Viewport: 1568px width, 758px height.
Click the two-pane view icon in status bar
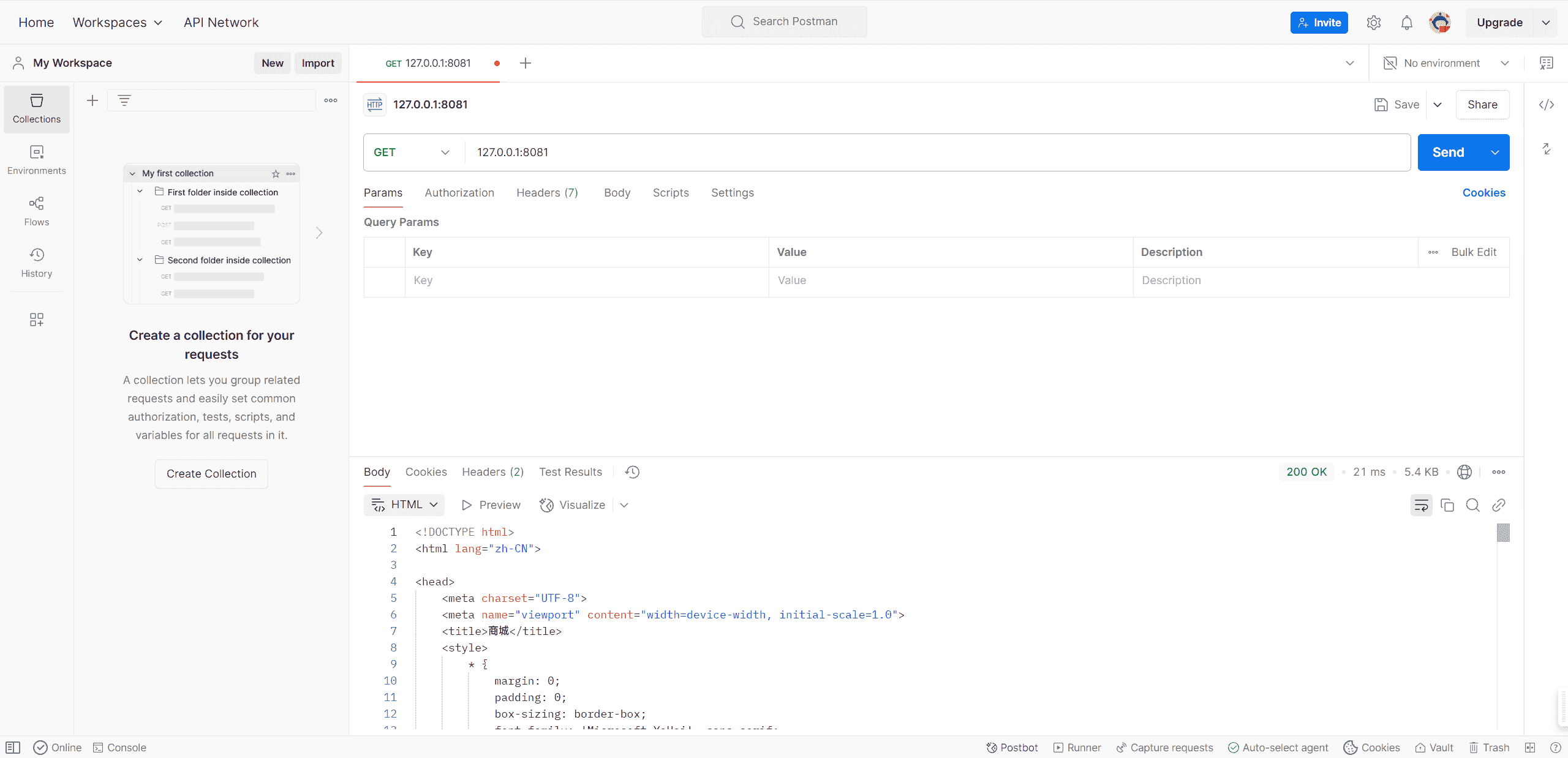tap(1530, 748)
